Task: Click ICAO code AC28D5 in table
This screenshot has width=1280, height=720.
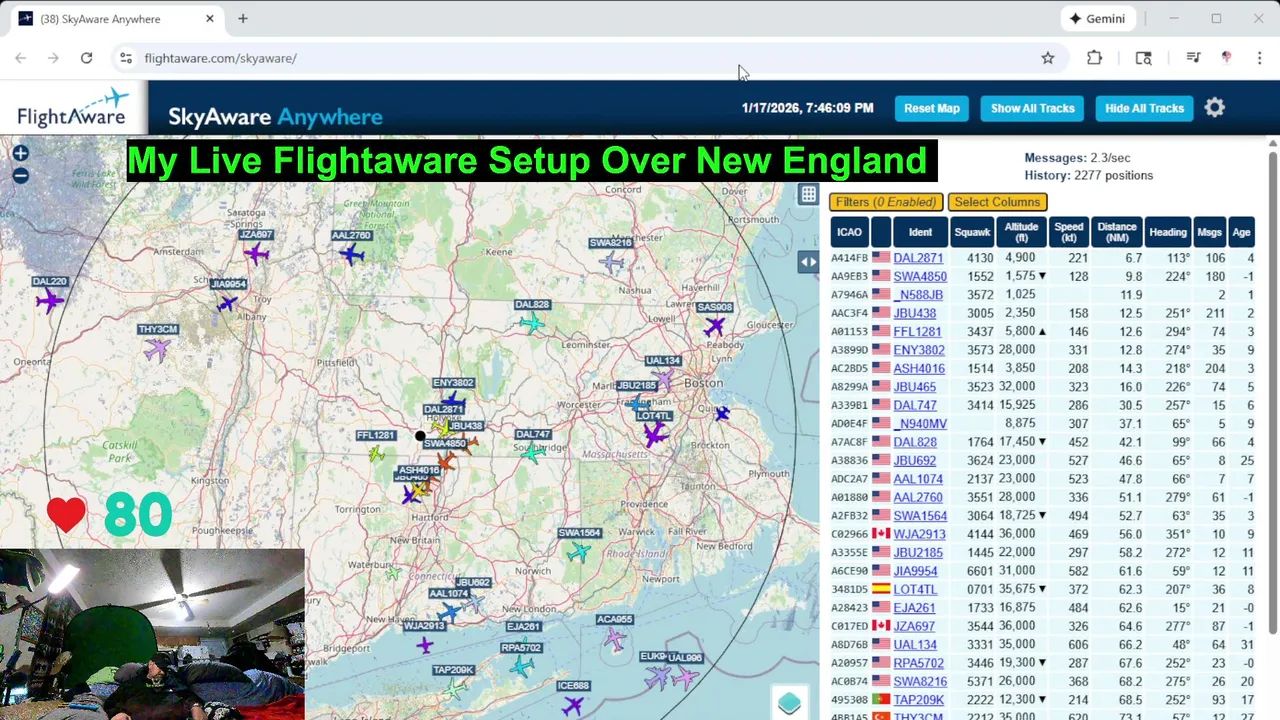Action: 849,368
